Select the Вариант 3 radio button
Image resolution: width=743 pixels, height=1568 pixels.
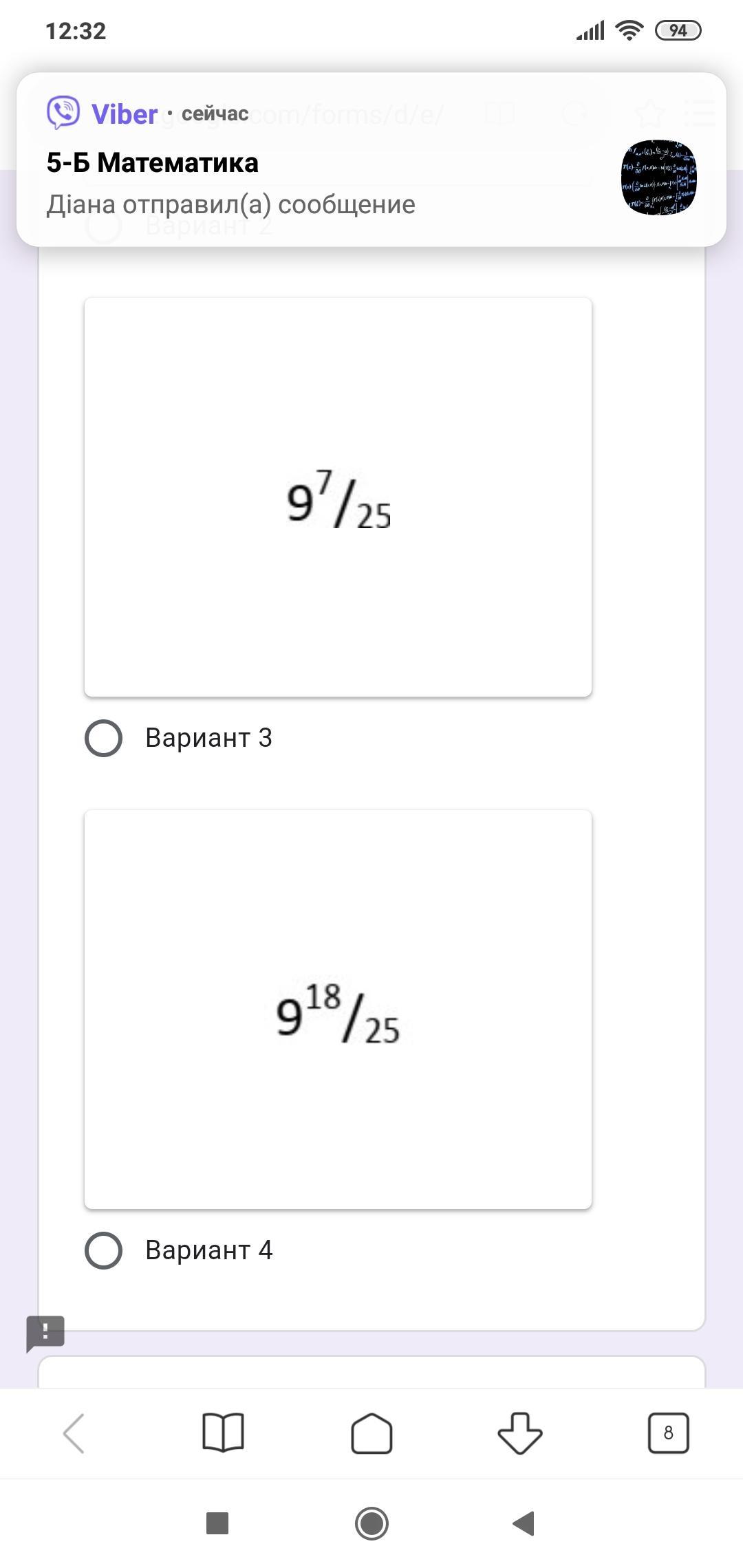(103, 738)
